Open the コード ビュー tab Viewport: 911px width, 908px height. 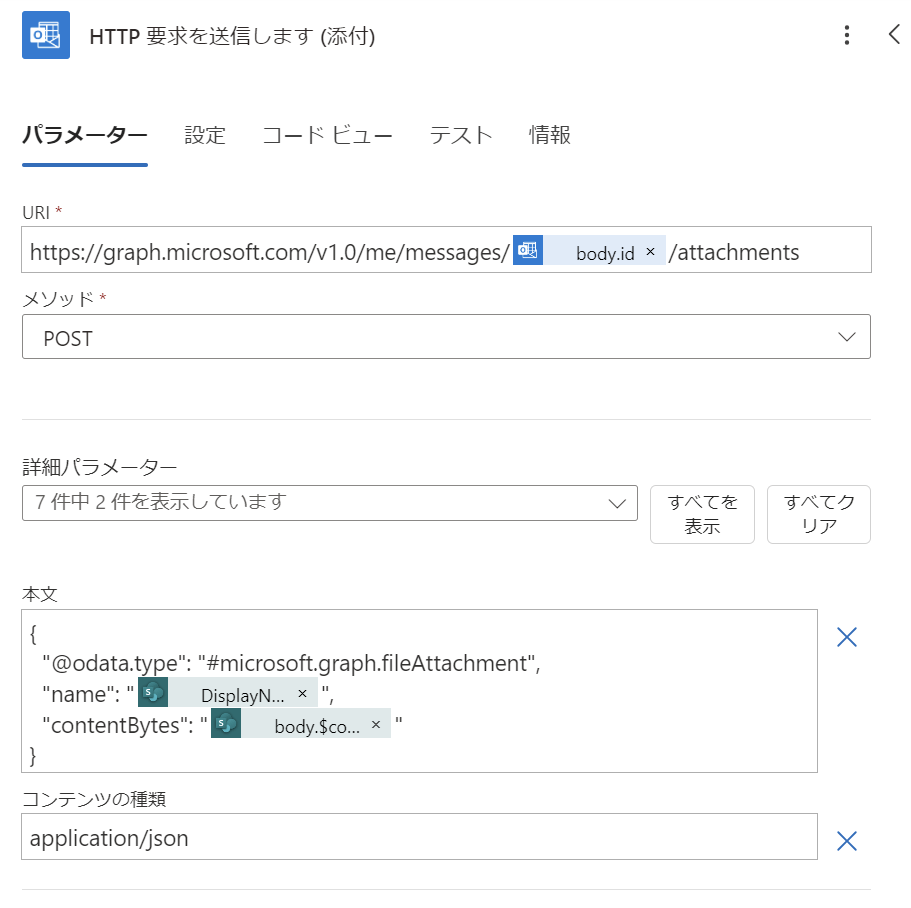327,135
